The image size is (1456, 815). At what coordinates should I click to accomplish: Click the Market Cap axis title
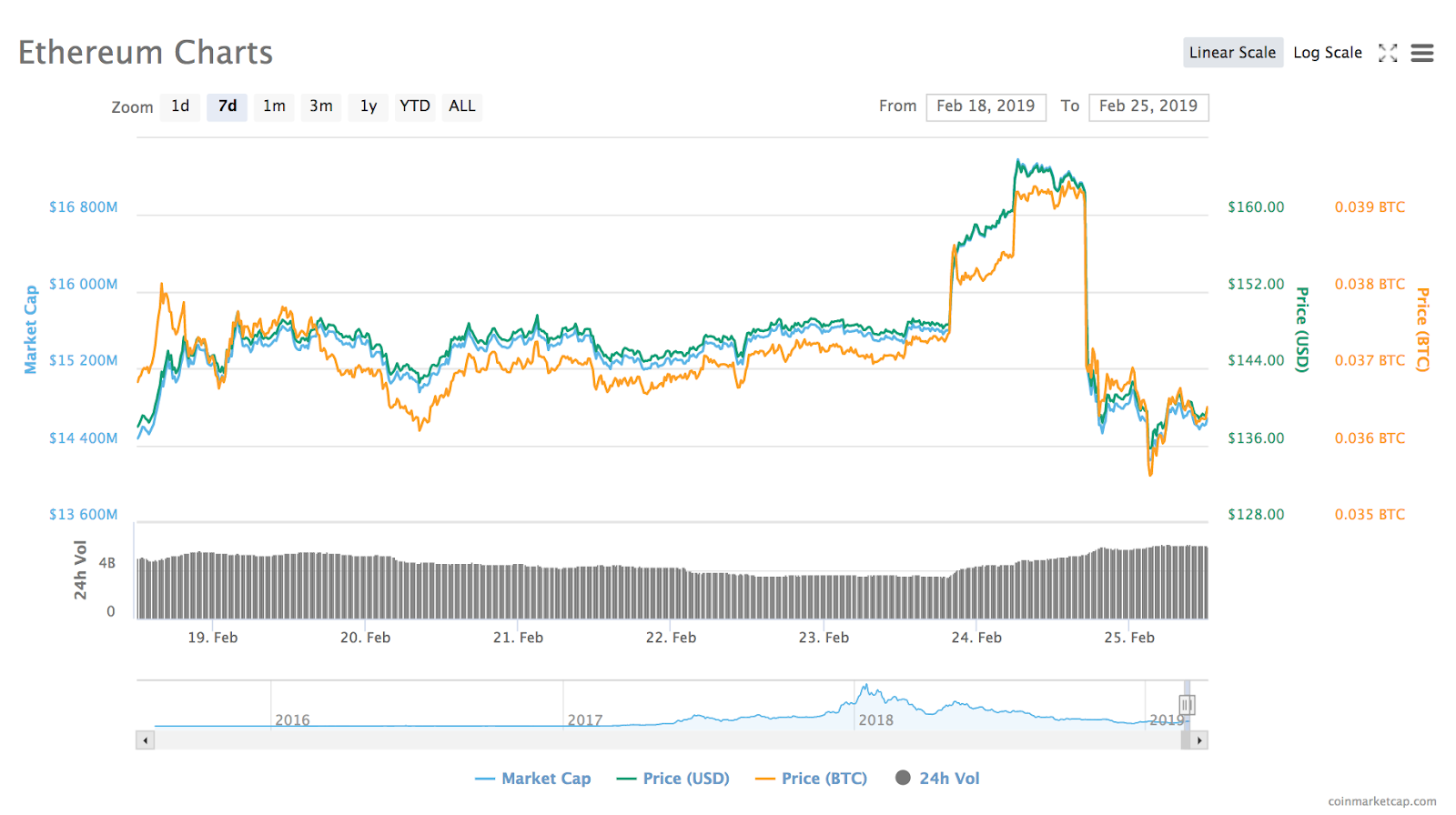pyautogui.click(x=31, y=329)
